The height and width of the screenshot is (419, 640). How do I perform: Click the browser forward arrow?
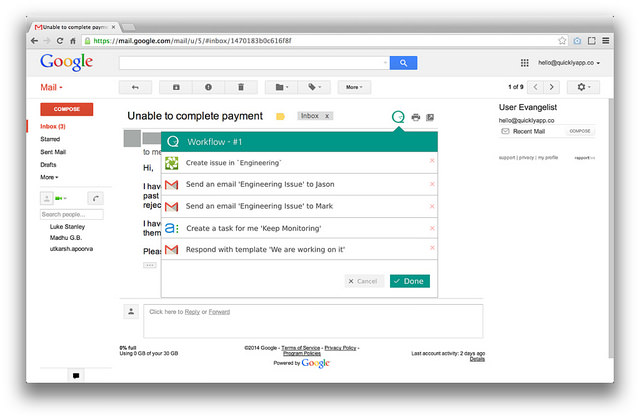tap(47, 41)
